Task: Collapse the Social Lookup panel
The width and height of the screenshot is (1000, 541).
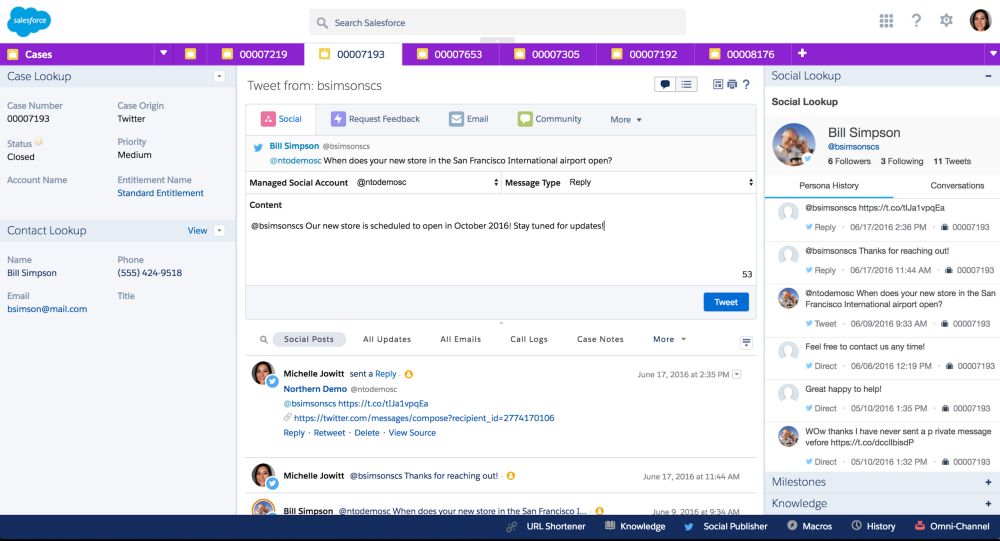Action: (x=988, y=76)
